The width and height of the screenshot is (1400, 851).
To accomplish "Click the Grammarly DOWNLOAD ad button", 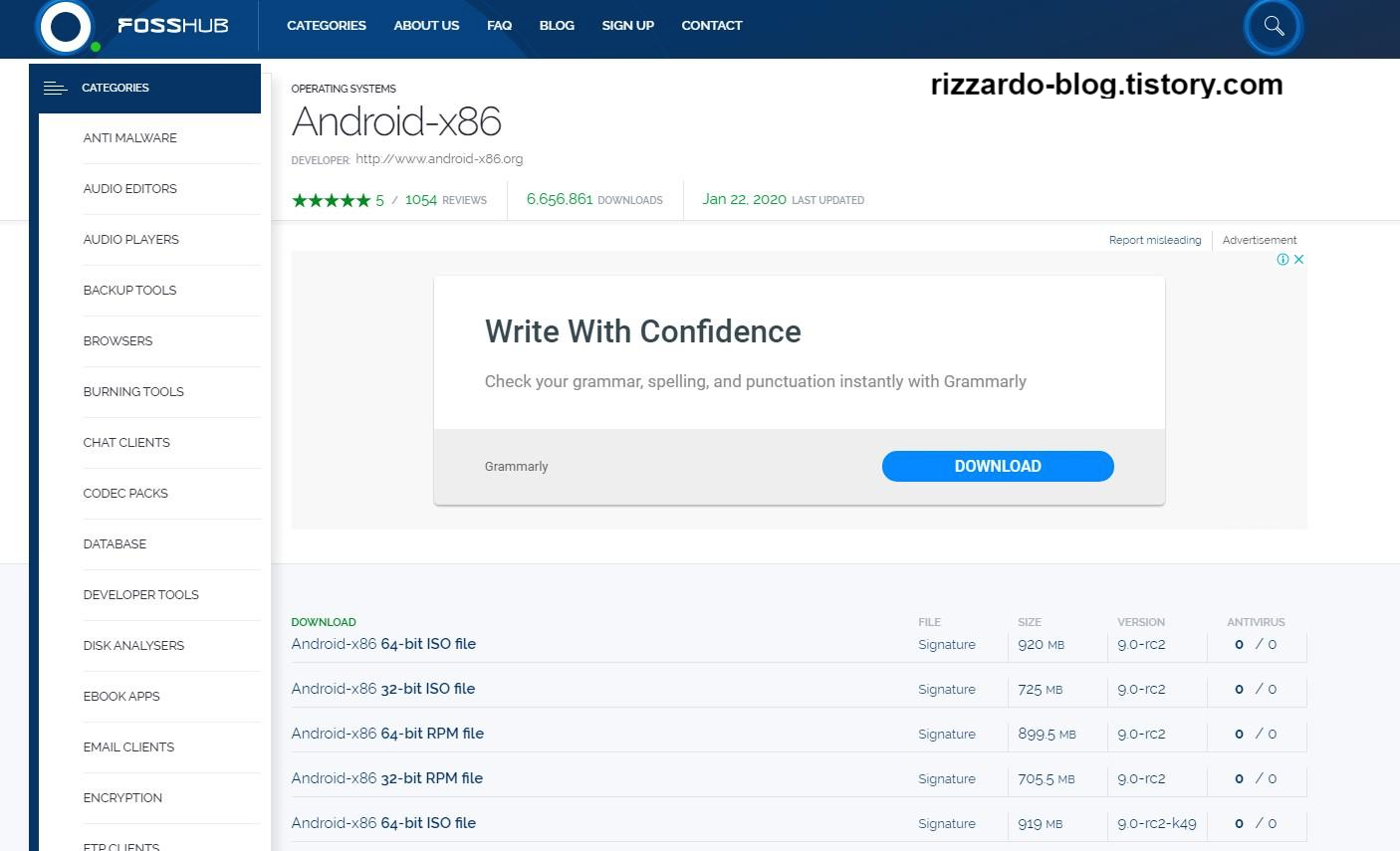I will (x=998, y=466).
